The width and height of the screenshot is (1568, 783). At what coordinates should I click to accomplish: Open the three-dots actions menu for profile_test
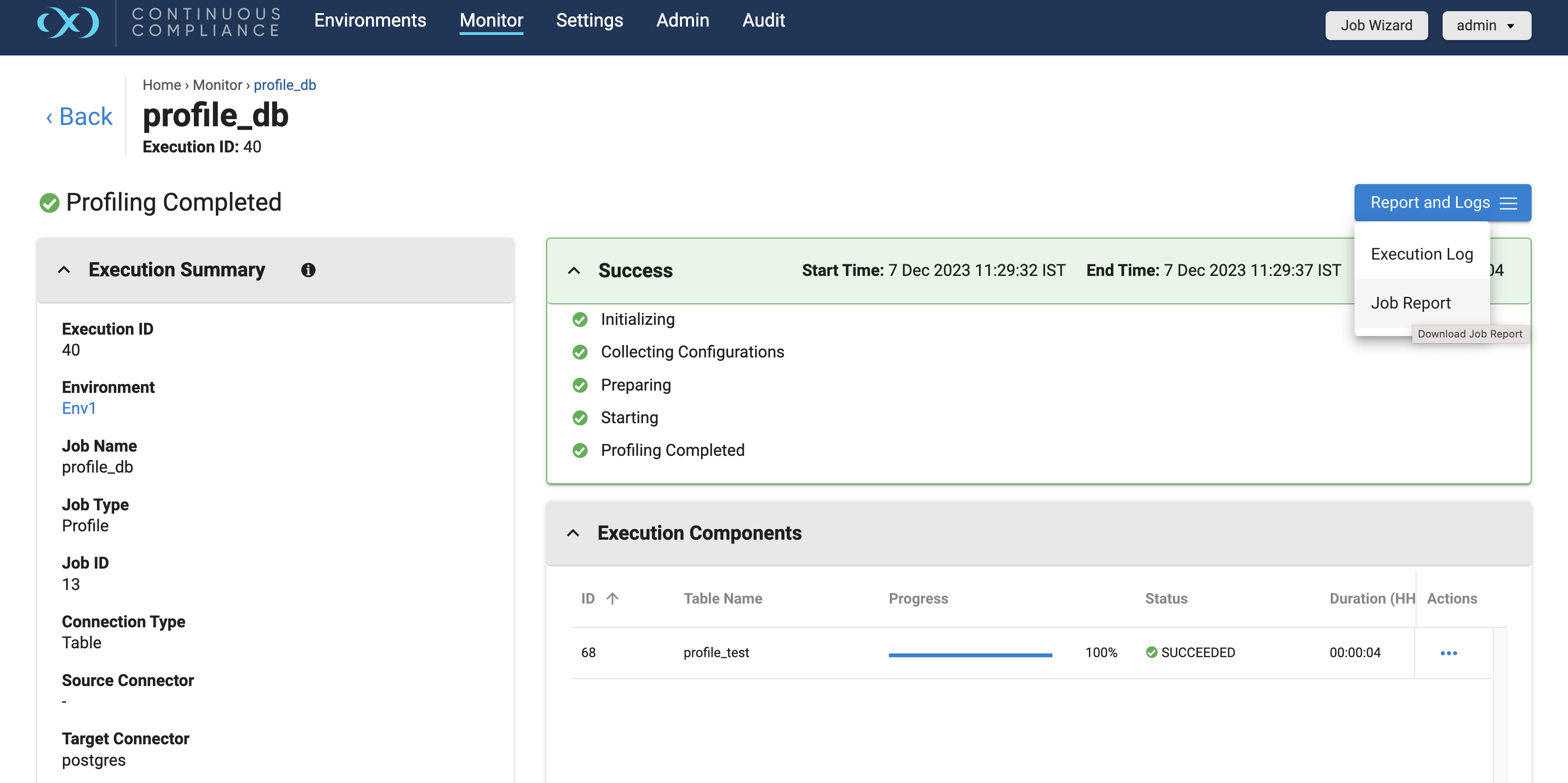pos(1448,652)
